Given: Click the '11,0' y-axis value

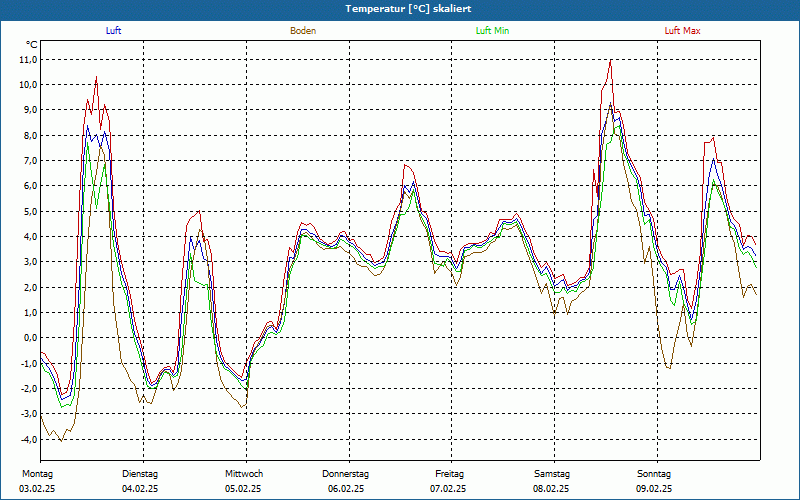Looking at the screenshot, I should [29, 60].
